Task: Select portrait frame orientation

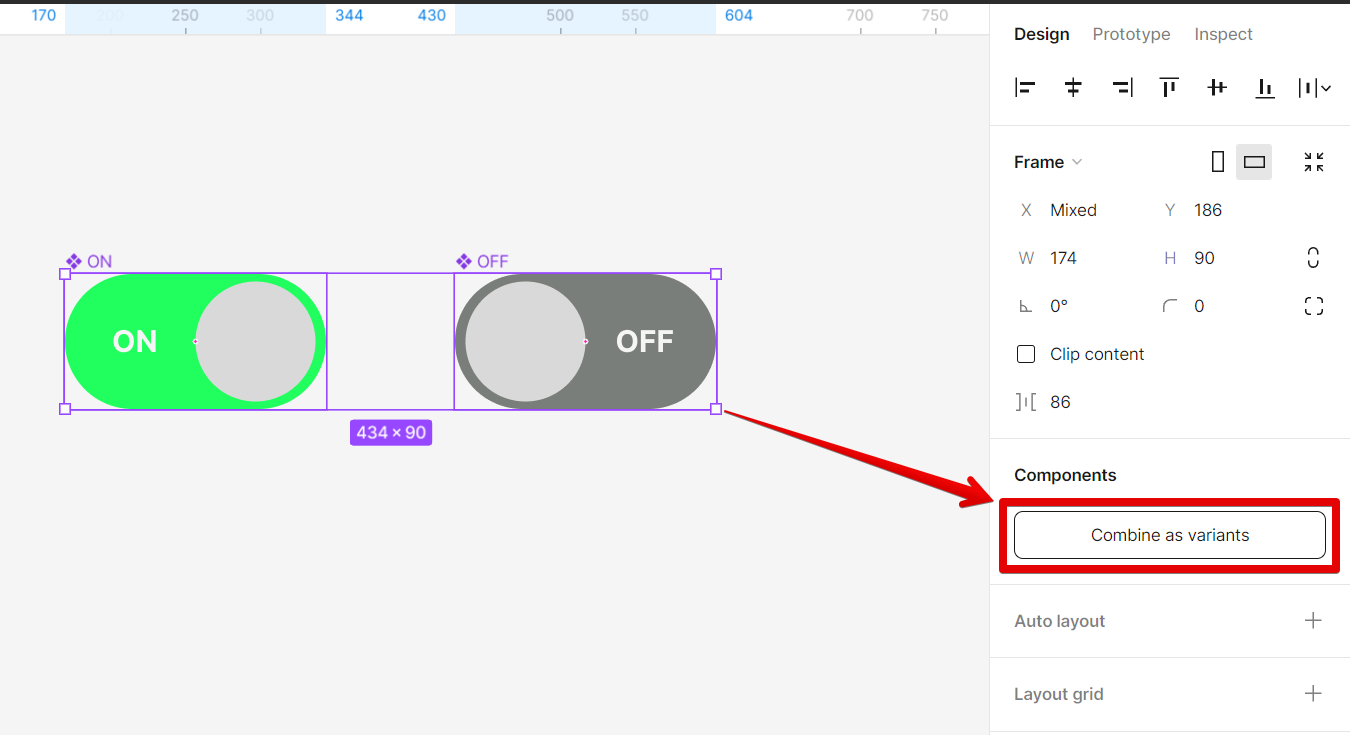Action: (1217, 162)
